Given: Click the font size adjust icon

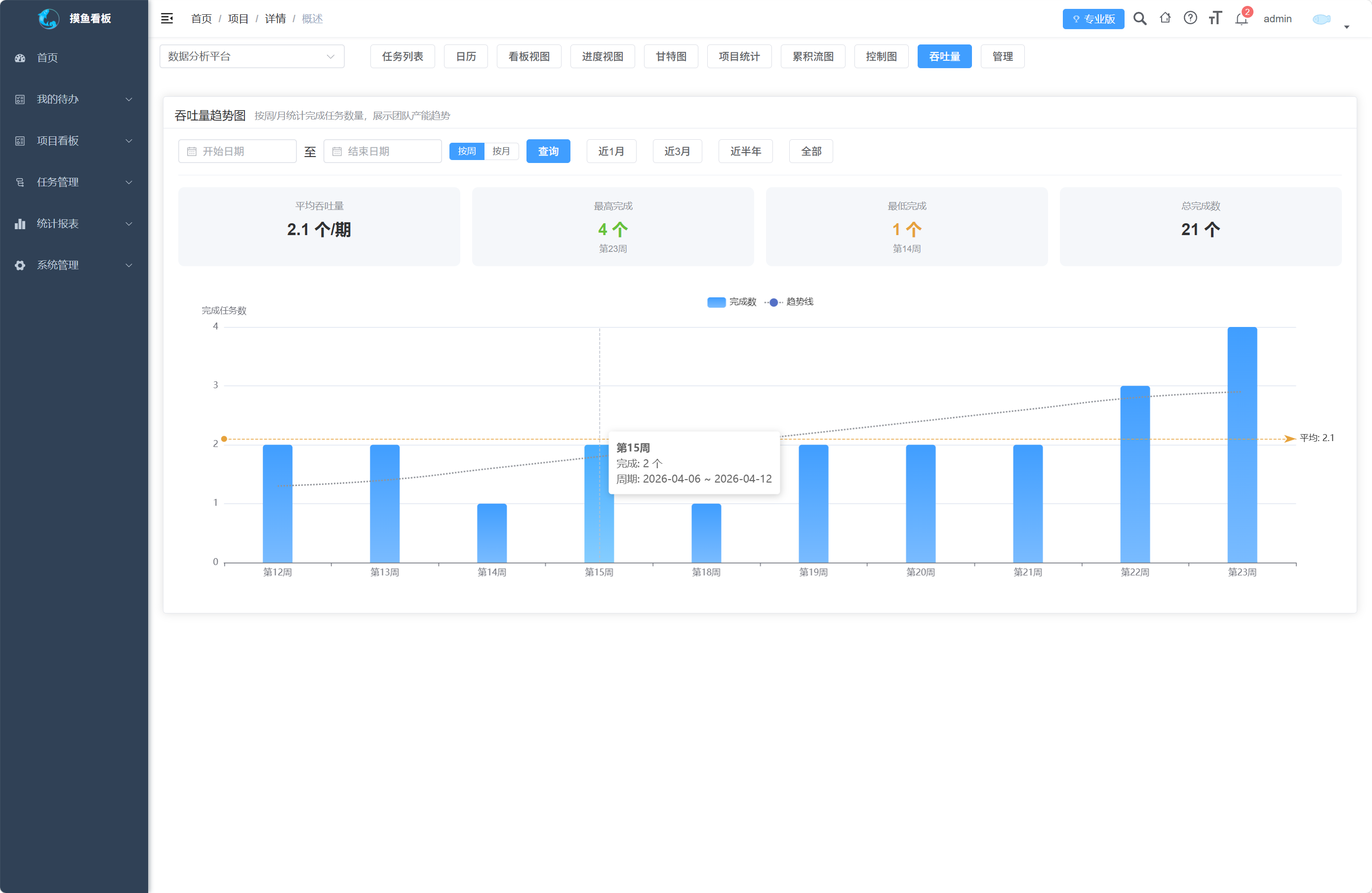Looking at the screenshot, I should [1215, 18].
